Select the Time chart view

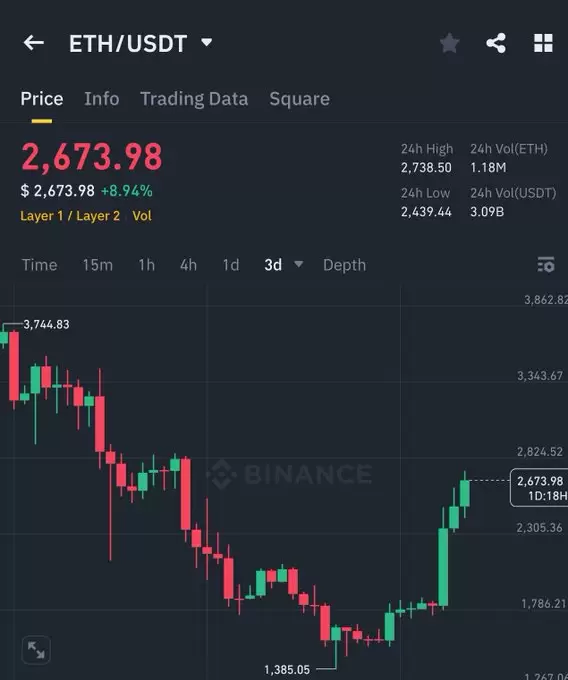39,265
